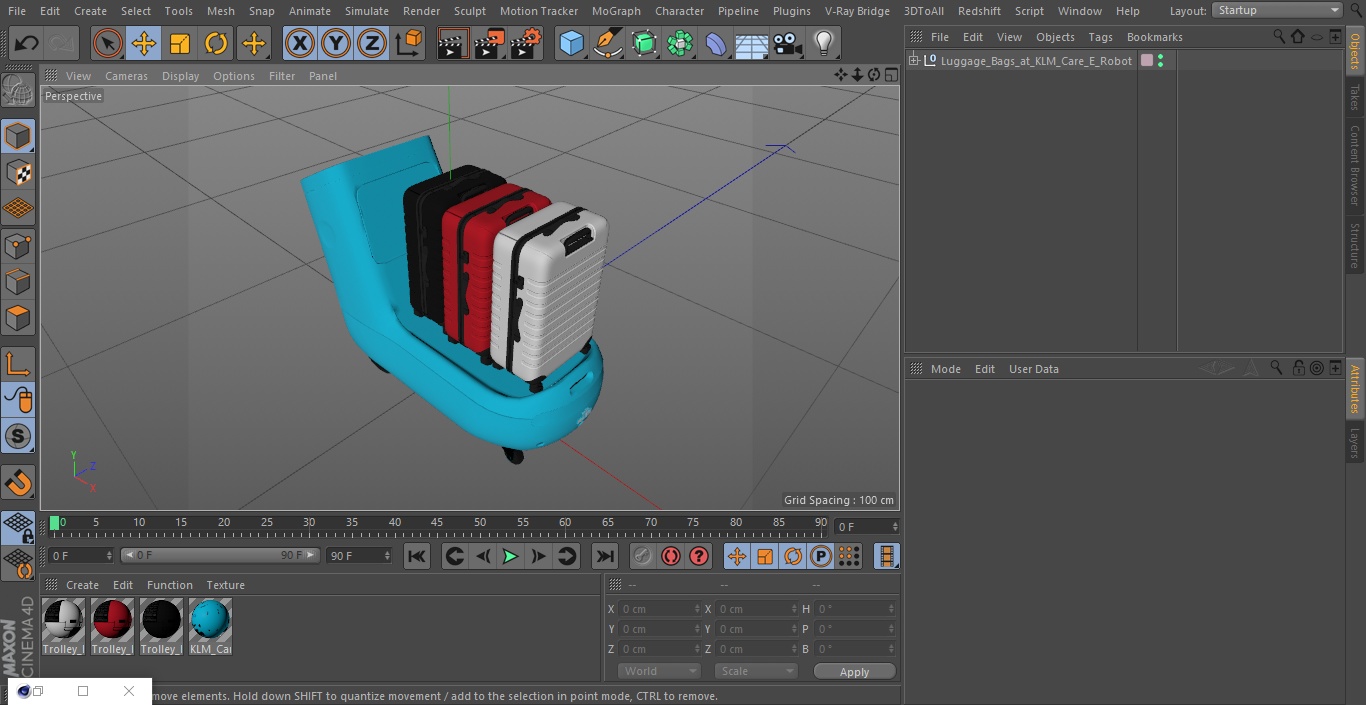Click Render Active View clapperboard icon
The width and height of the screenshot is (1366, 705).
click(x=453, y=43)
